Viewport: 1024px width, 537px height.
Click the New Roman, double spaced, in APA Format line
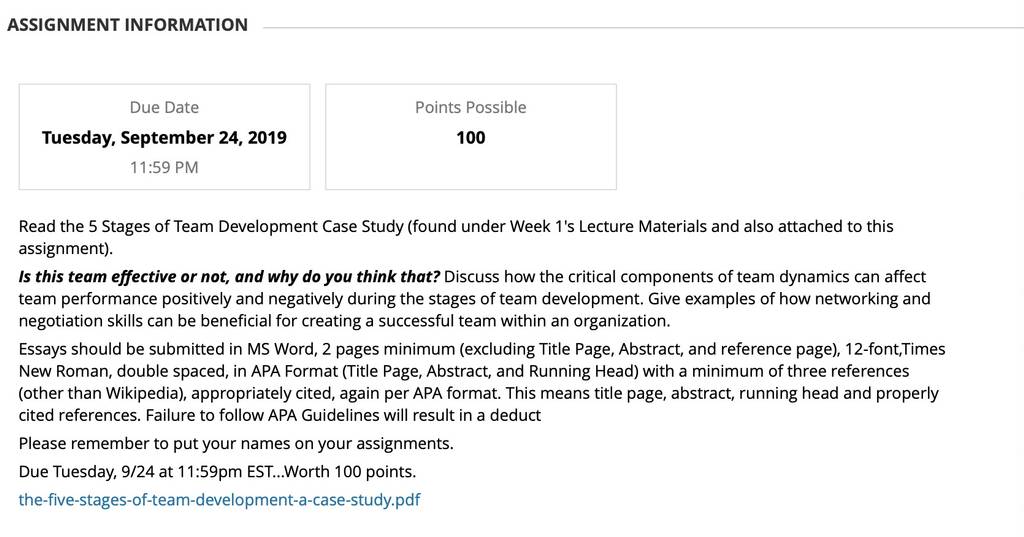click(464, 371)
